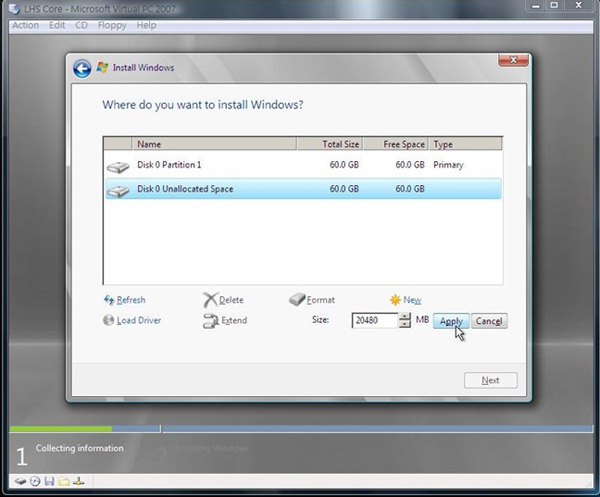Click into the partition Size field
600x497 pixels.
pyautogui.click(x=374, y=321)
